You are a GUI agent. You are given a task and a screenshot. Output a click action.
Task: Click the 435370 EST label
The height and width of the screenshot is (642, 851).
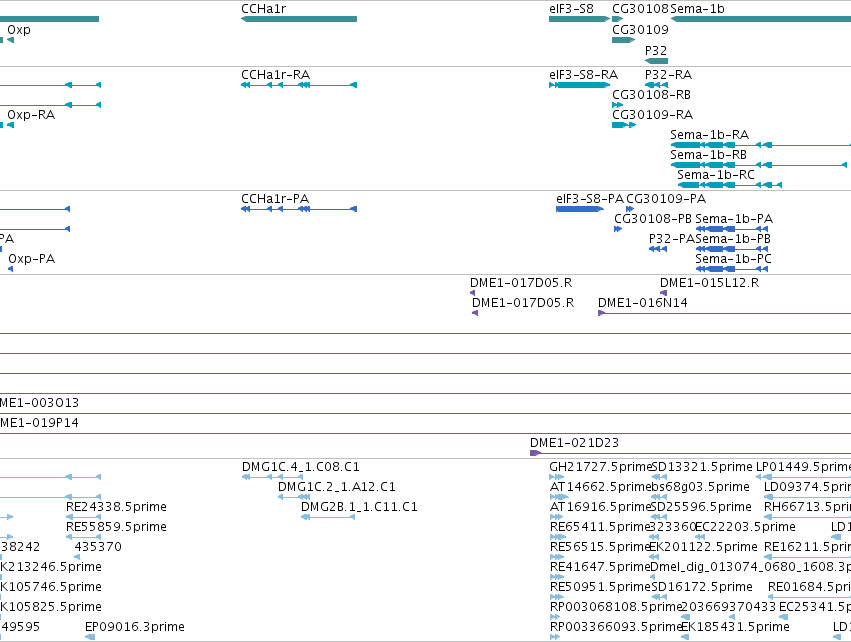click(x=98, y=547)
